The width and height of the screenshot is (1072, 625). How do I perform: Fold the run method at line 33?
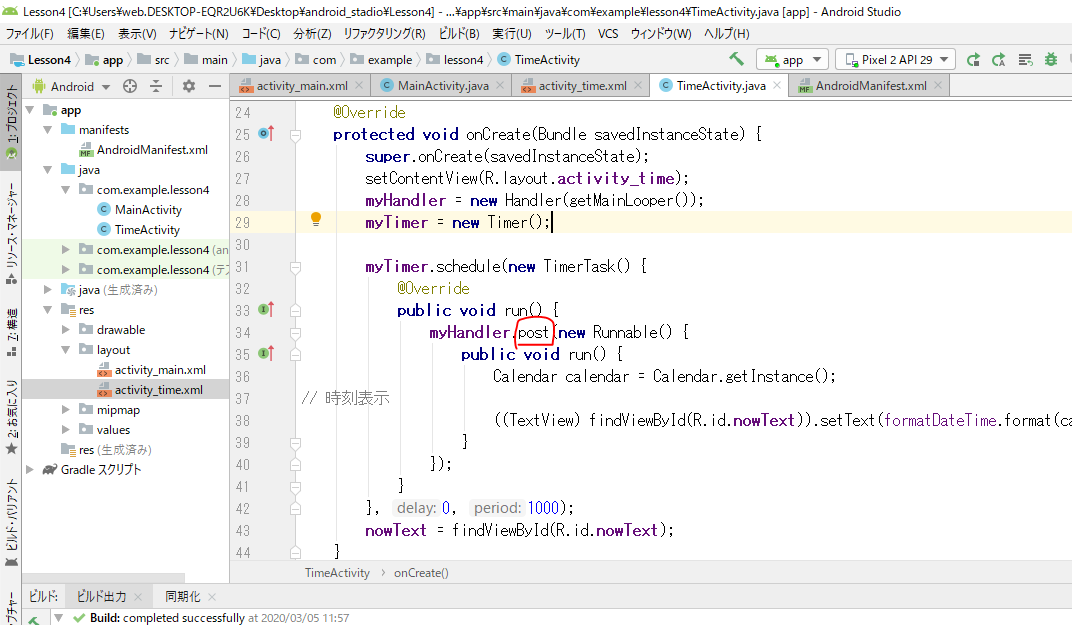pos(295,311)
